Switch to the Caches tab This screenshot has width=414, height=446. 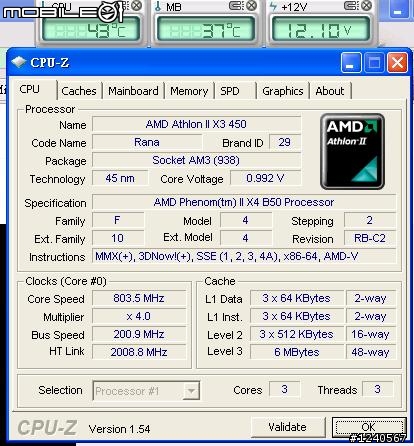coord(79,91)
